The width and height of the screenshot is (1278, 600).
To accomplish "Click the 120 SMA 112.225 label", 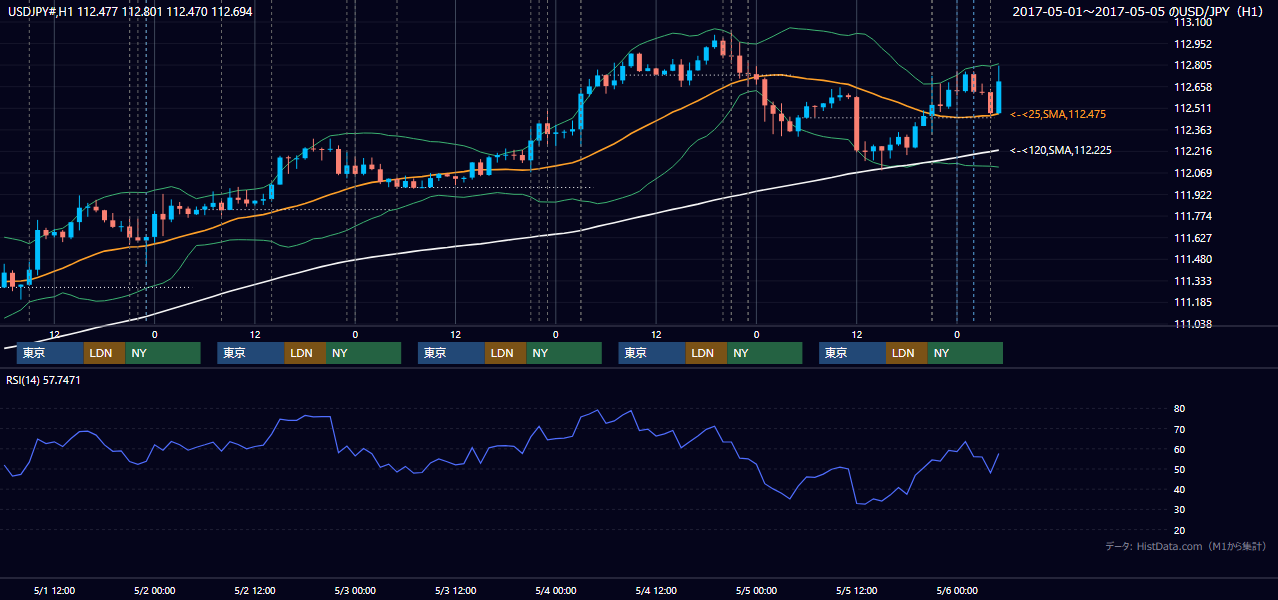I will [x=1061, y=150].
